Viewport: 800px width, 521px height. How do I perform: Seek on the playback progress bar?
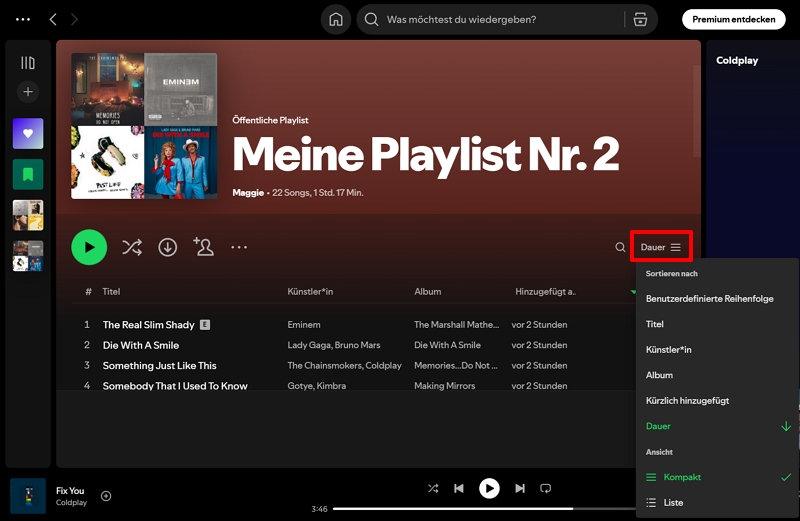tap(484, 509)
